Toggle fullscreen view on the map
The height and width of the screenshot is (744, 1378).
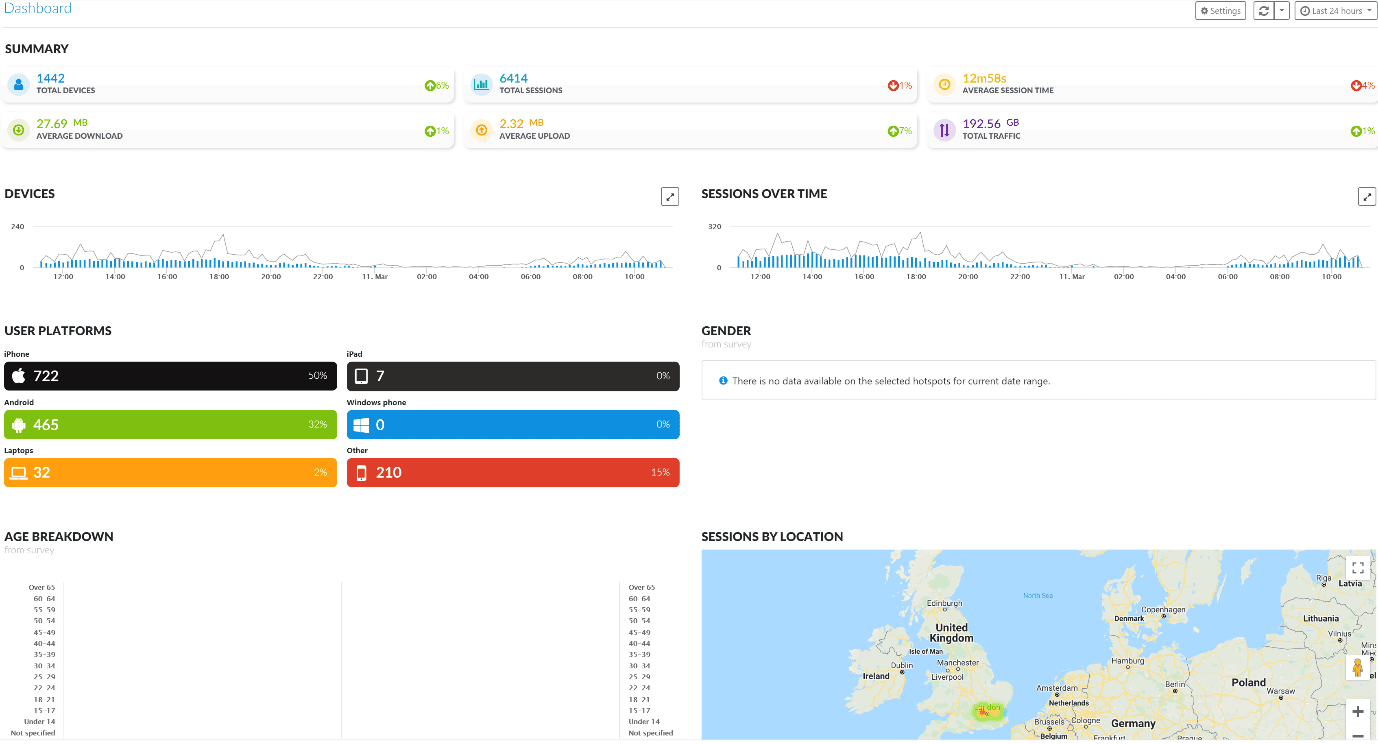pyautogui.click(x=1357, y=567)
